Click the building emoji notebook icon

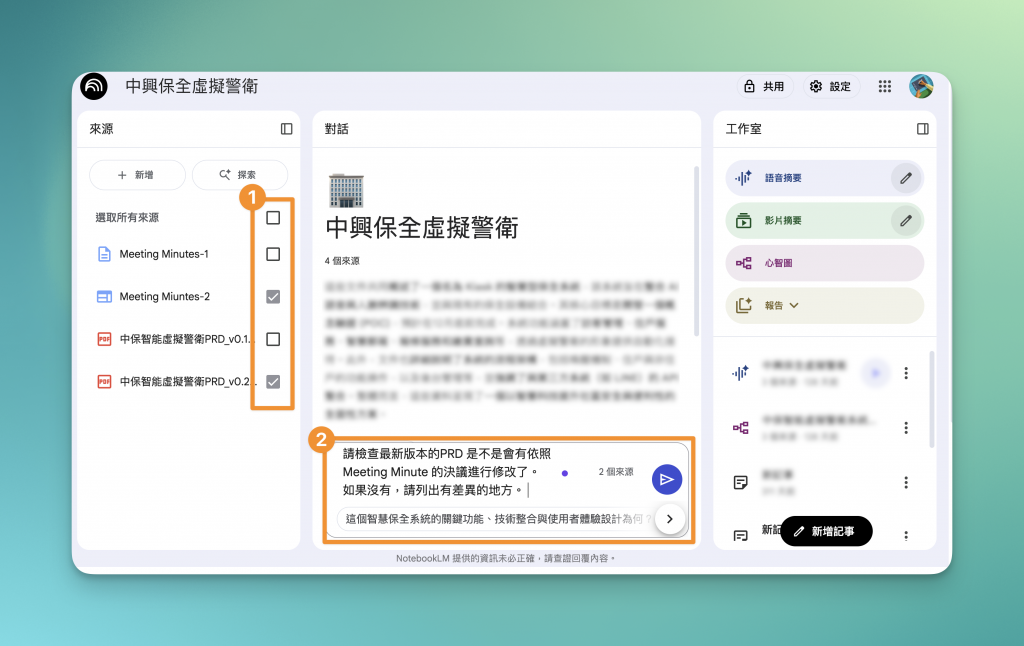(x=345, y=191)
